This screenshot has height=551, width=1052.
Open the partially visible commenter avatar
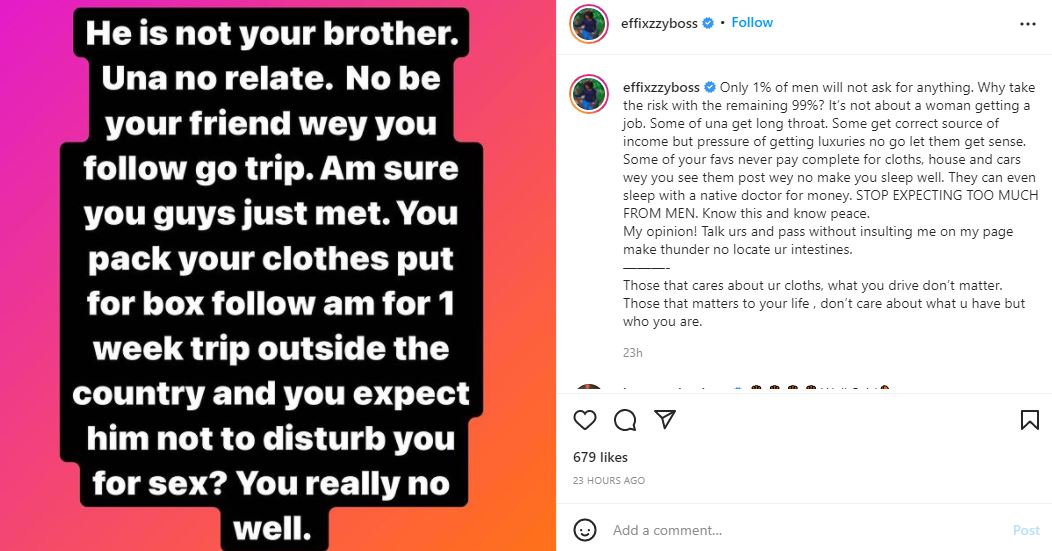[589, 388]
